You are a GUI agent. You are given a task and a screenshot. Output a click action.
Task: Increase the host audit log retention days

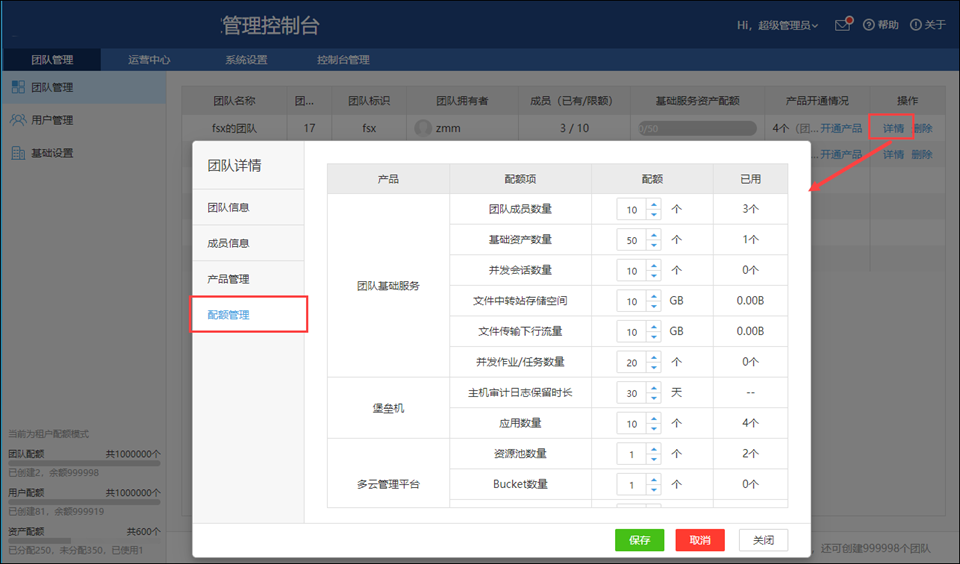[x=654, y=388]
